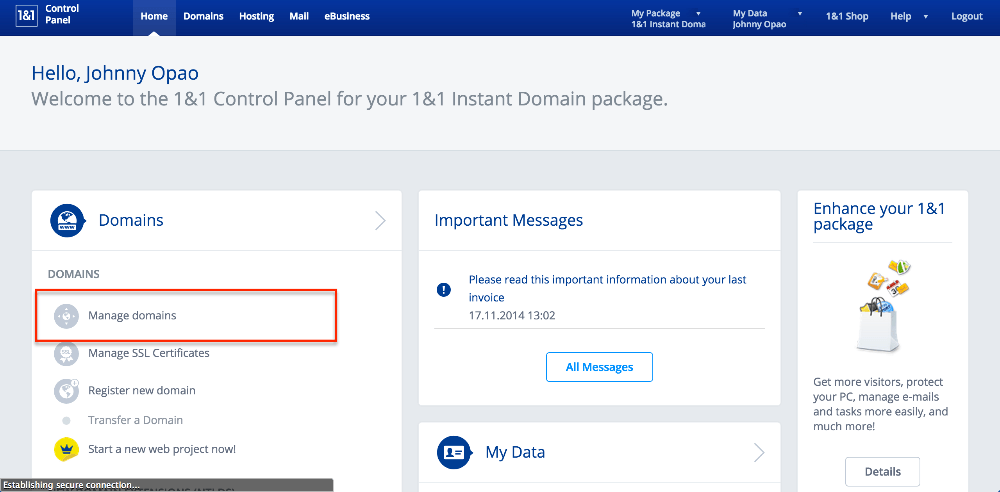
Task: Open the Mail menu
Action: click(299, 17)
